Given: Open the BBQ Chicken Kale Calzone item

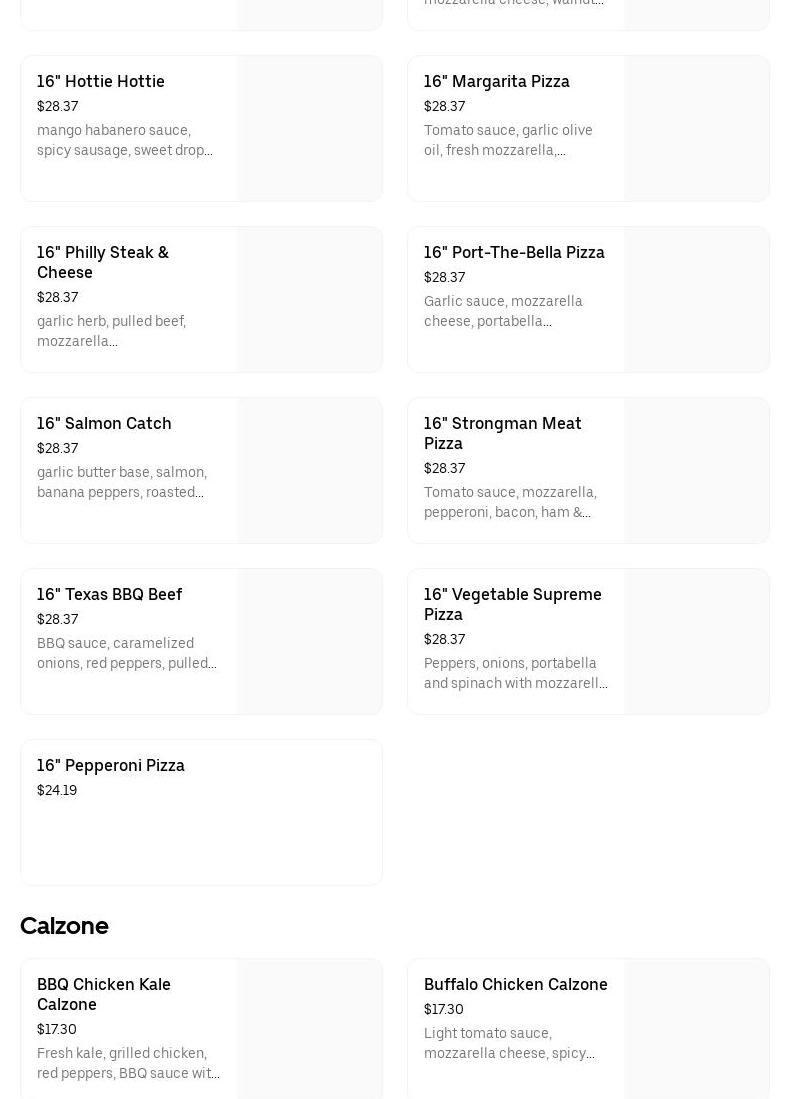Looking at the screenshot, I should click(x=104, y=994).
